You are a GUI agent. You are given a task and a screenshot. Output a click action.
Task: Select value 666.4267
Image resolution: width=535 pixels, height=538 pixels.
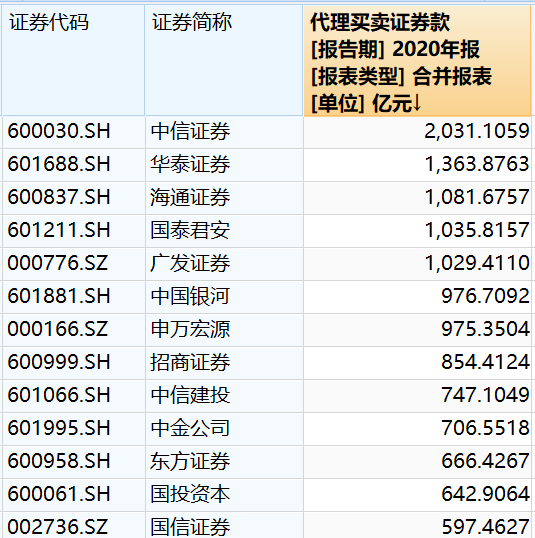click(x=417, y=461)
